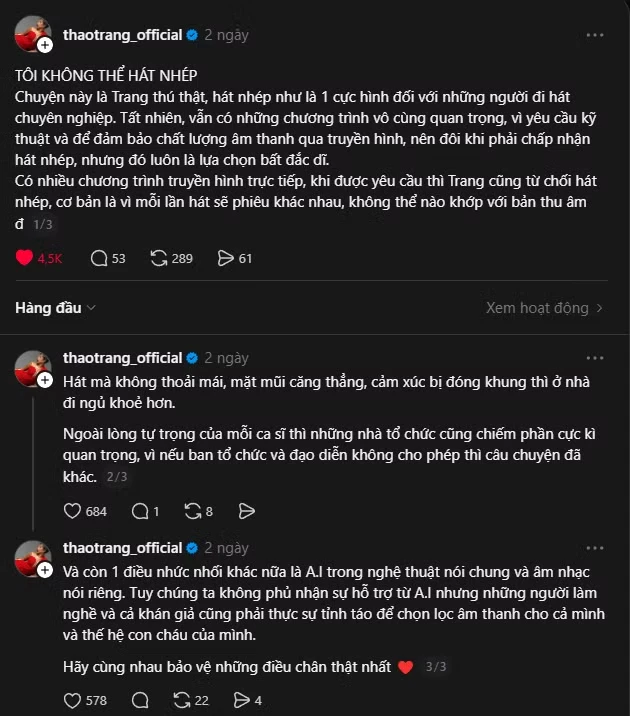This screenshot has width=630, height=716.
Task: Share the second post in the thread
Action: [247, 511]
